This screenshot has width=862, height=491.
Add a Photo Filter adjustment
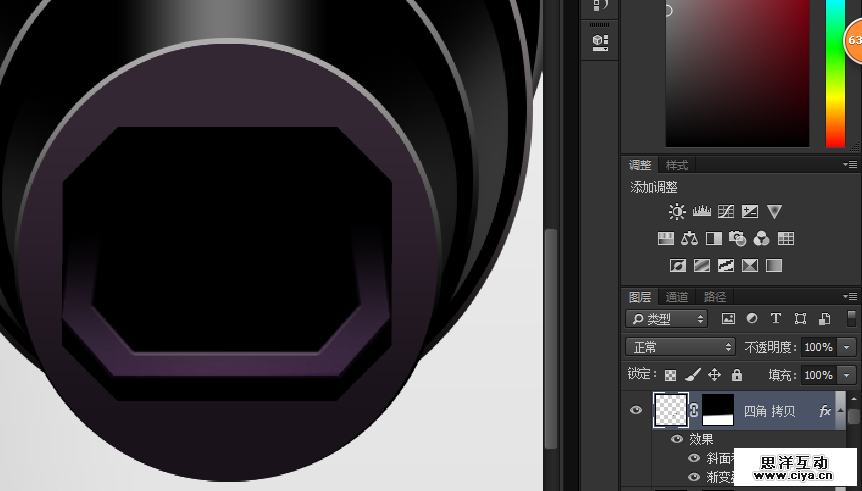coord(738,239)
